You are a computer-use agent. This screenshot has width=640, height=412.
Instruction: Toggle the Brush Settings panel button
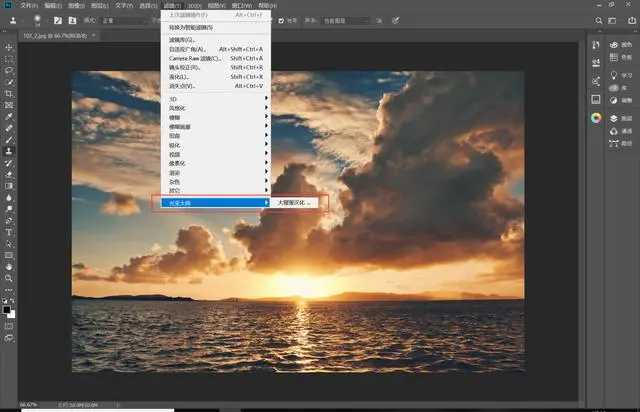58,20
